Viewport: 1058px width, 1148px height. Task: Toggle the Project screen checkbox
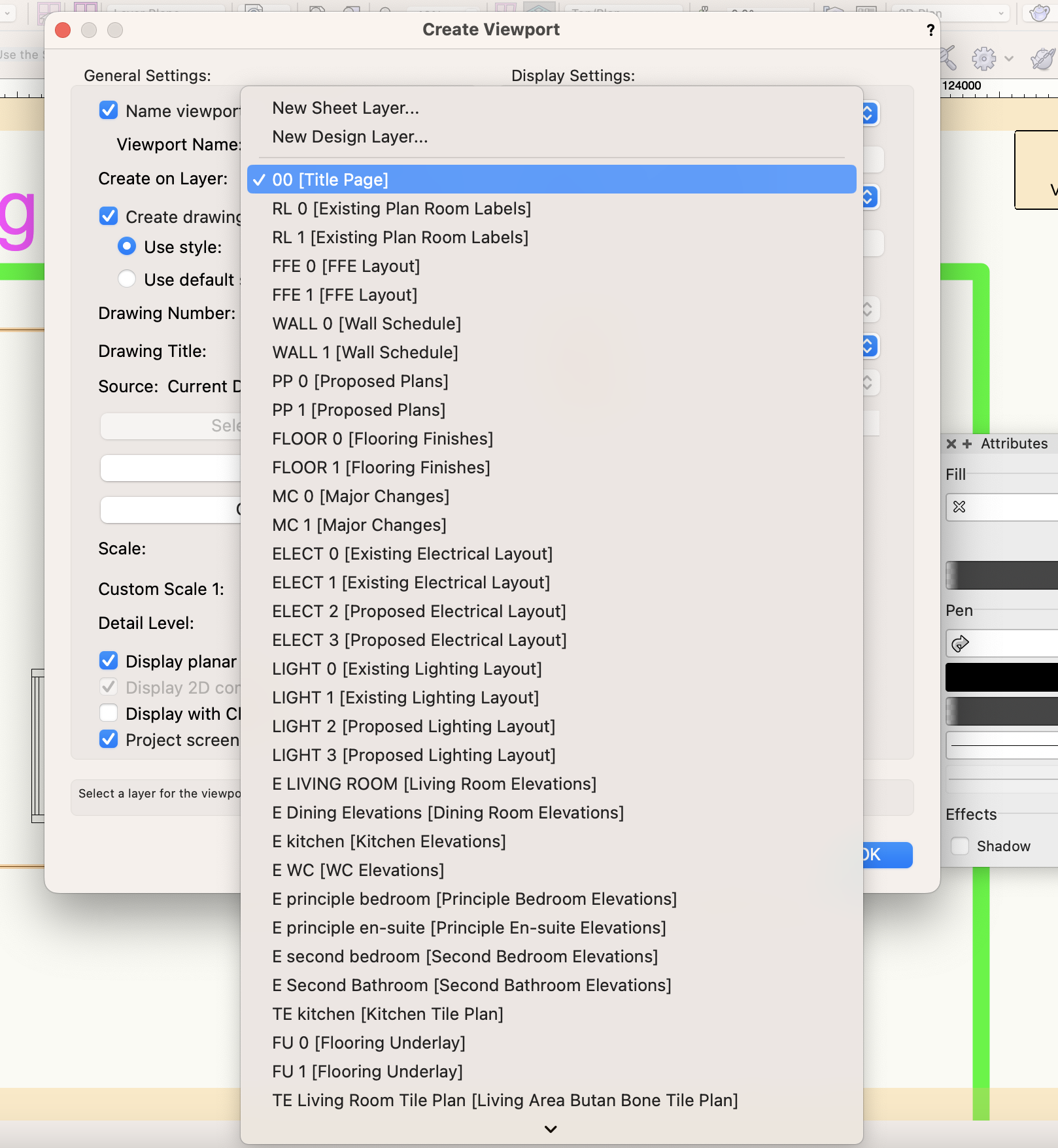[109, 739]
